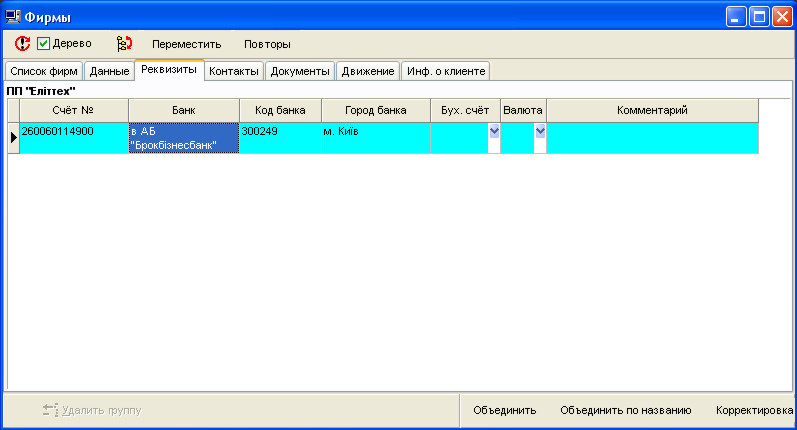Image resolution: width=797 pixels, height=430 pixels.
Task: Open the Бух. счёт dropdown in row
Action: coord(493,131)
